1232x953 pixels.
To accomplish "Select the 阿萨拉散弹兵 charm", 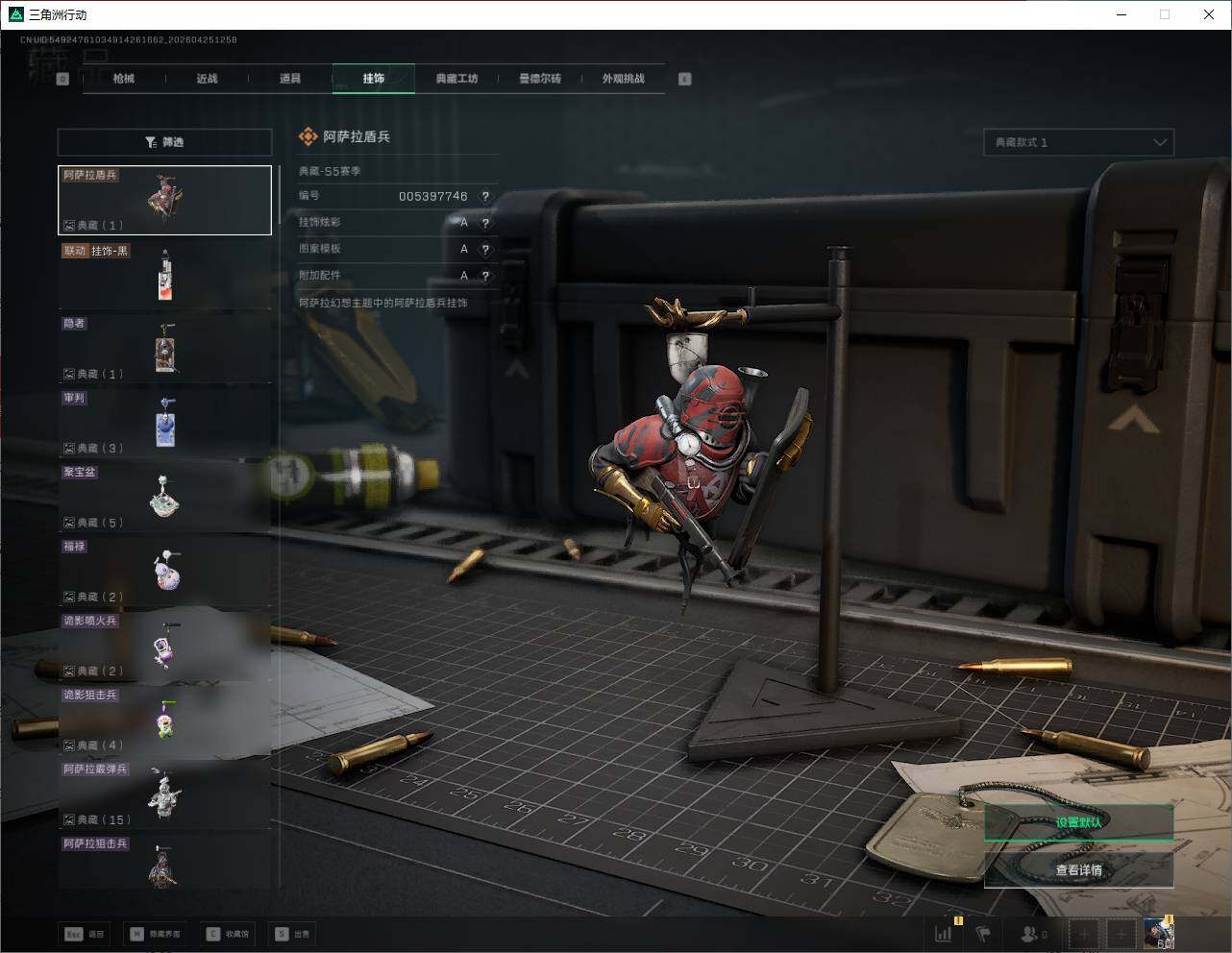I will 164,794.
